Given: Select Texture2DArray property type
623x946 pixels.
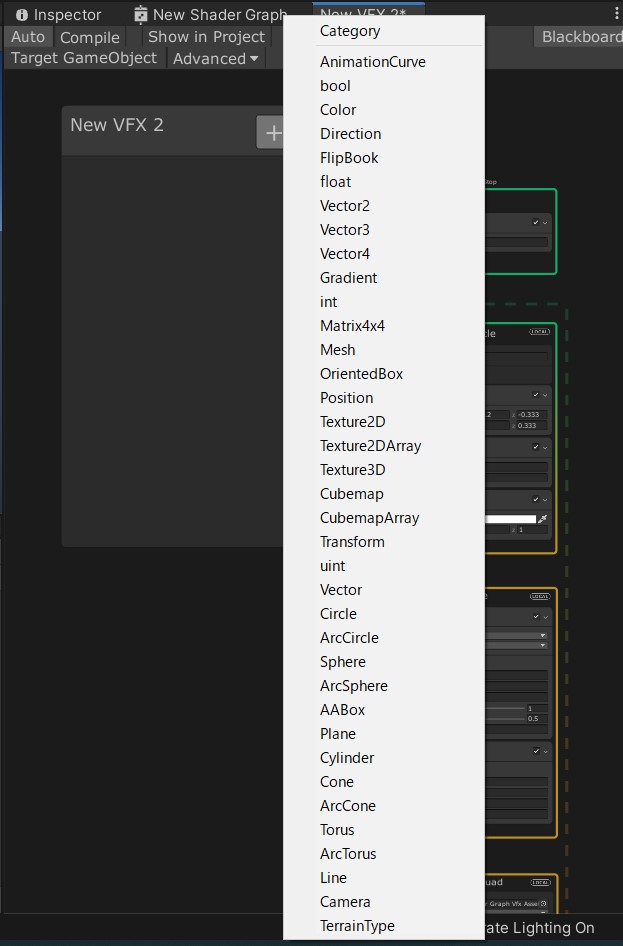Looking at the screenshot, I should click(384, 446).
